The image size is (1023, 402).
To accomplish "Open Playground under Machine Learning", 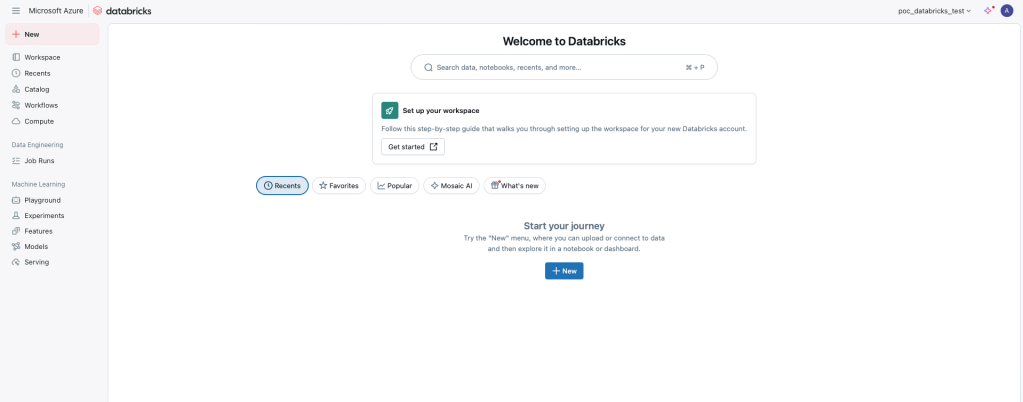I will click(42, 200).
